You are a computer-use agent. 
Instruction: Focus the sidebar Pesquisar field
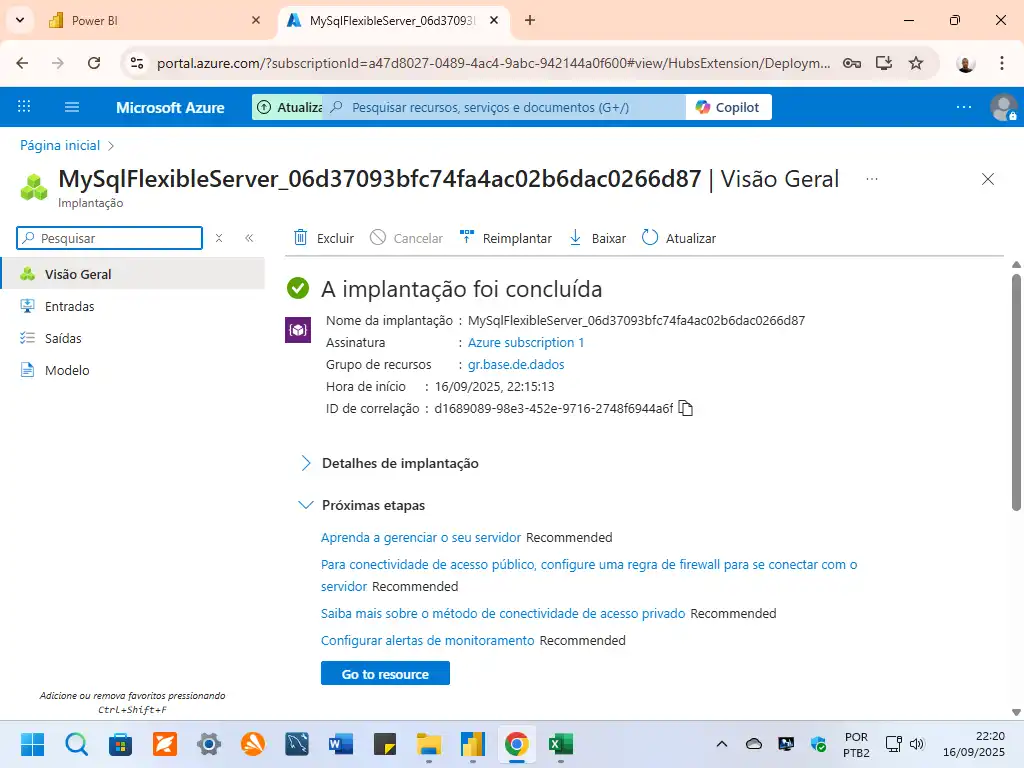pos(110,238)
